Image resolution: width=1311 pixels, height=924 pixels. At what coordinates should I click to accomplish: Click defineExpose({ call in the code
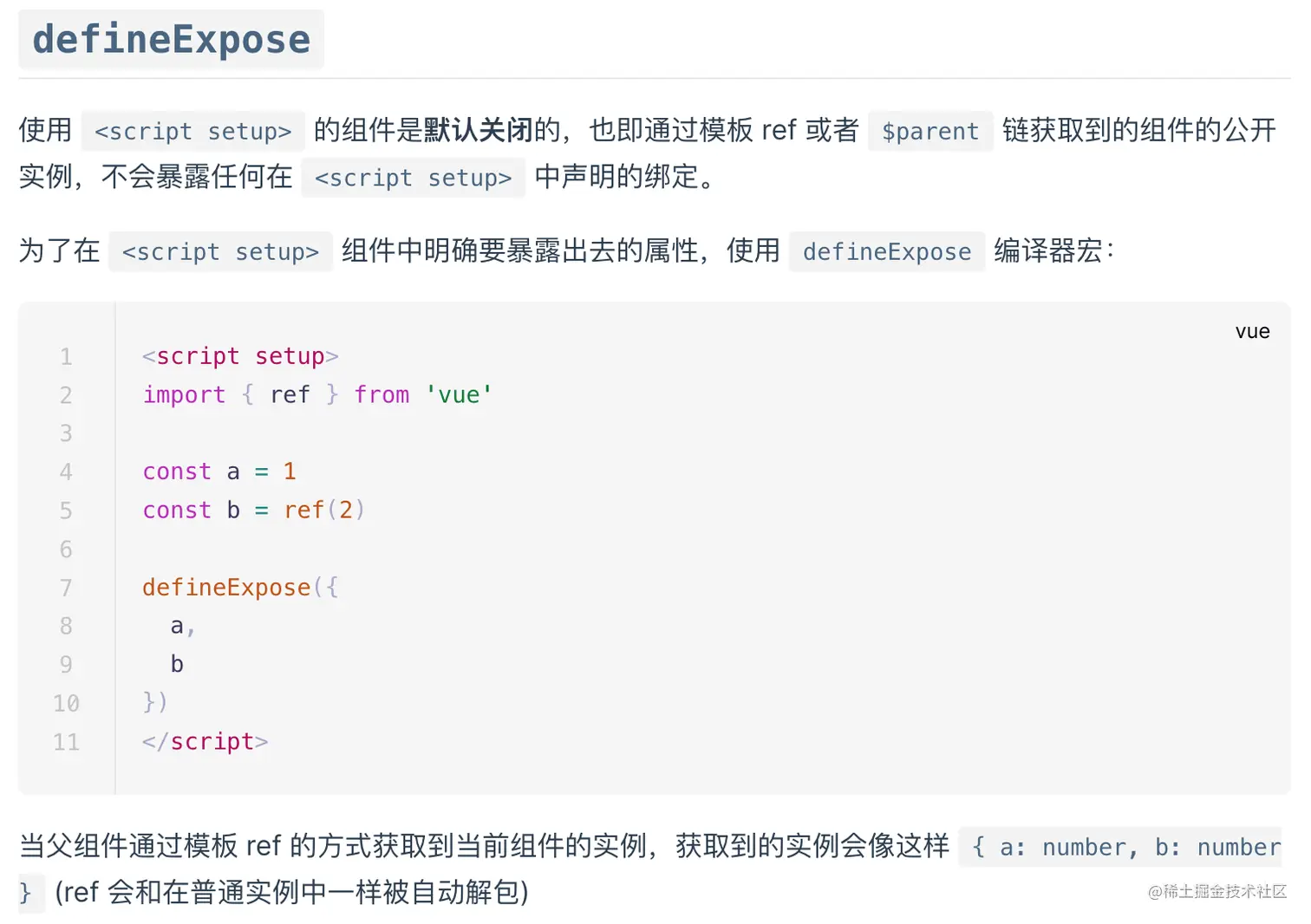pos(240,588)
